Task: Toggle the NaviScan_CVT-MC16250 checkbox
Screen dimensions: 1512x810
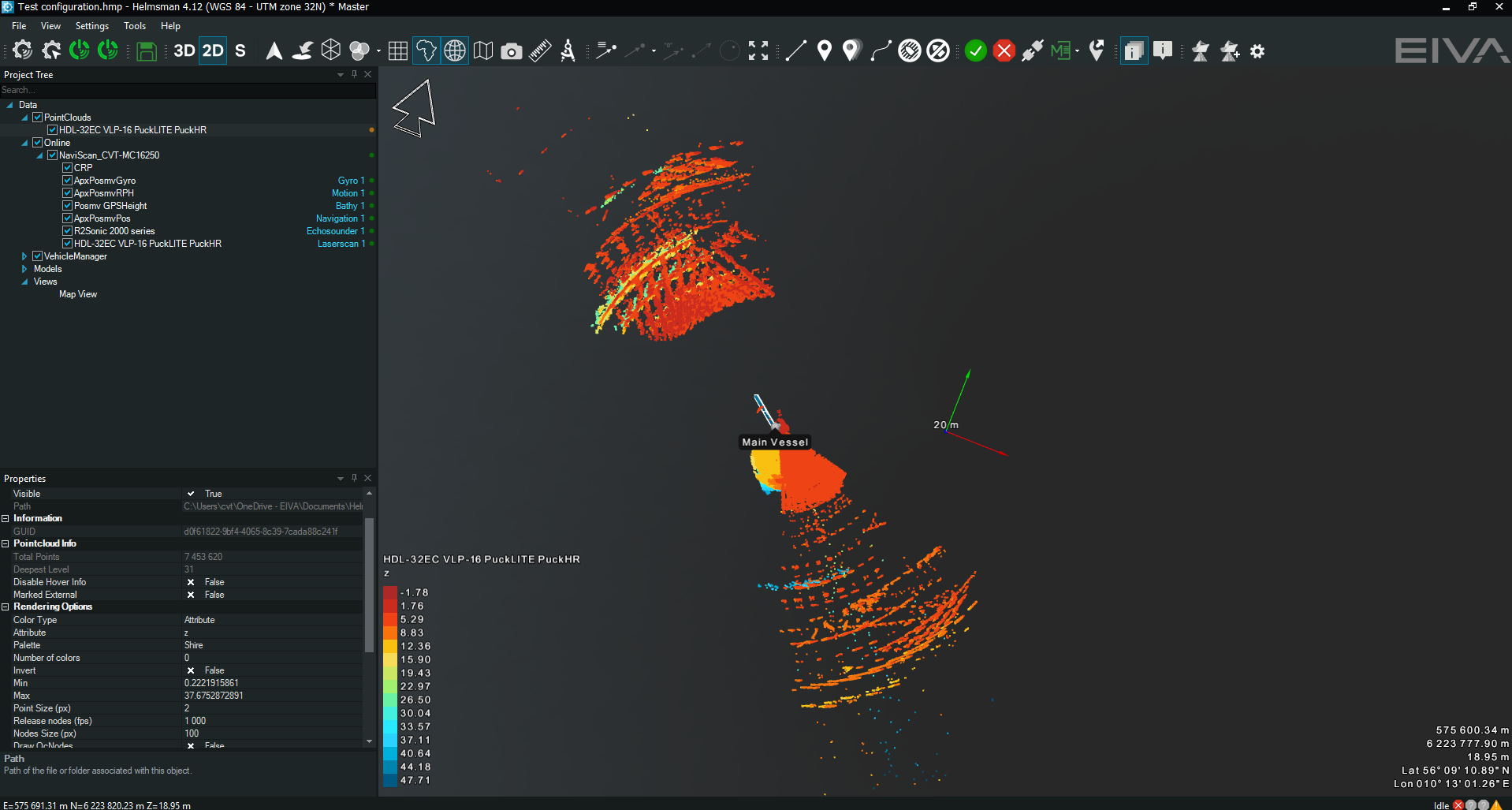Action: pyautogui.click(x=52, y=155)
